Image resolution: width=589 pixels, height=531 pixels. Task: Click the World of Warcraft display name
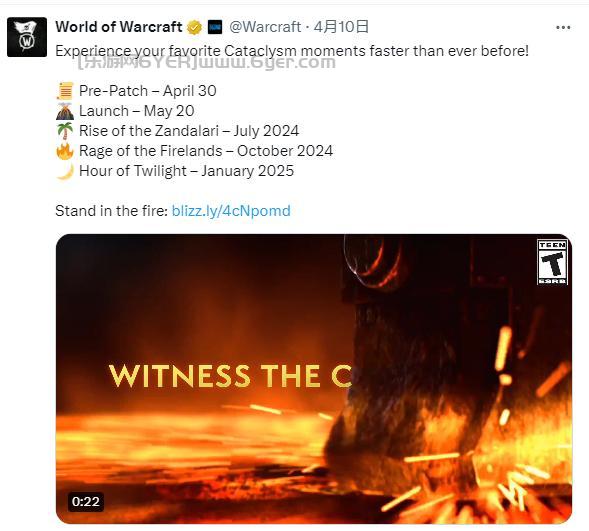(119, 27)
